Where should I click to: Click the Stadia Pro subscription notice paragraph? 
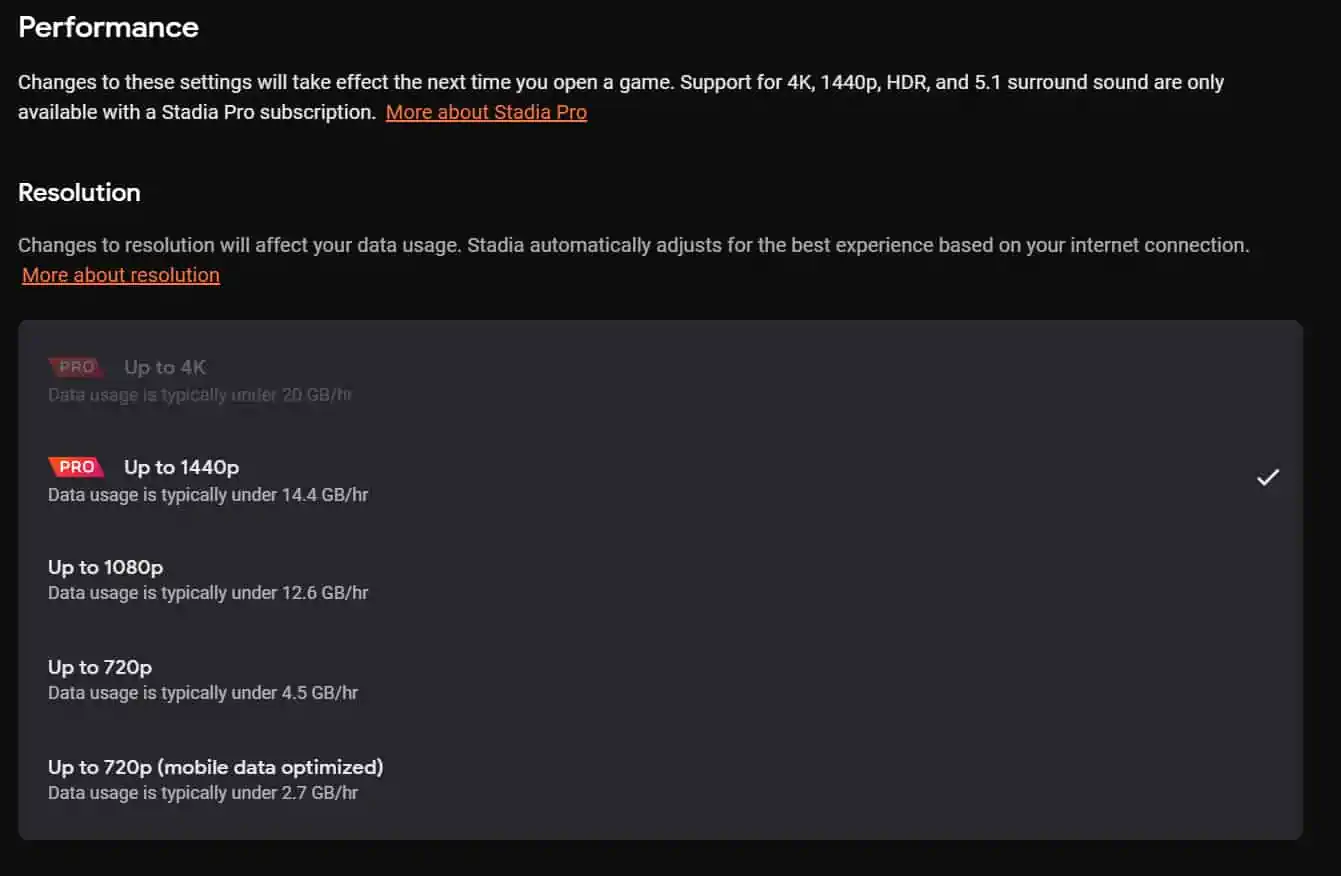coord(621,97)
